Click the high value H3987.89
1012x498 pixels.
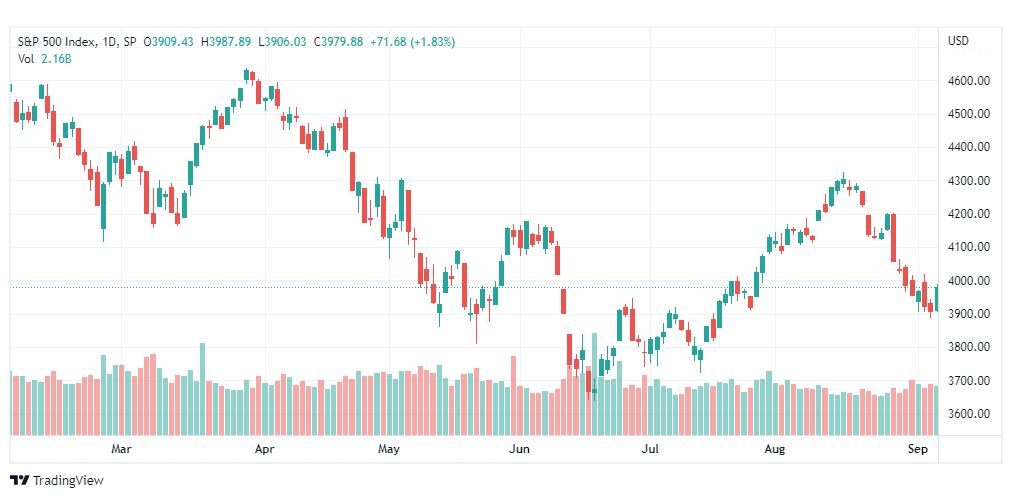226,42
